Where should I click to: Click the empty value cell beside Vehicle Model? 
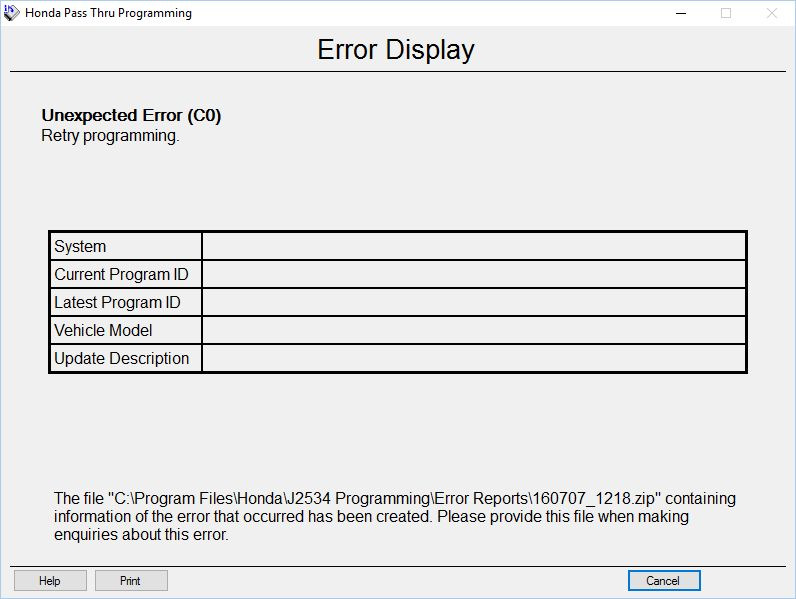tap(474, 330)
